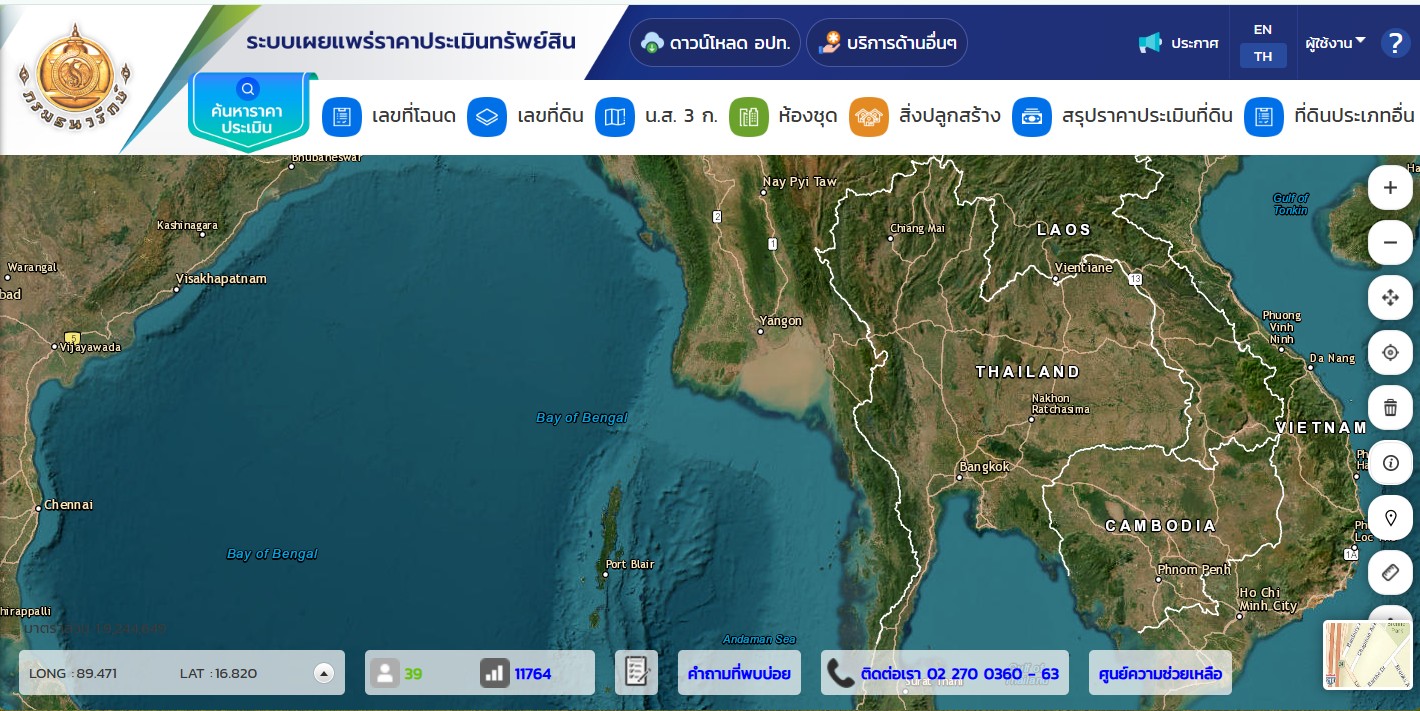This screenshot has width=1420, height=711.
Task: Select the ห้องชุด condominium tab
Action: 783,117
